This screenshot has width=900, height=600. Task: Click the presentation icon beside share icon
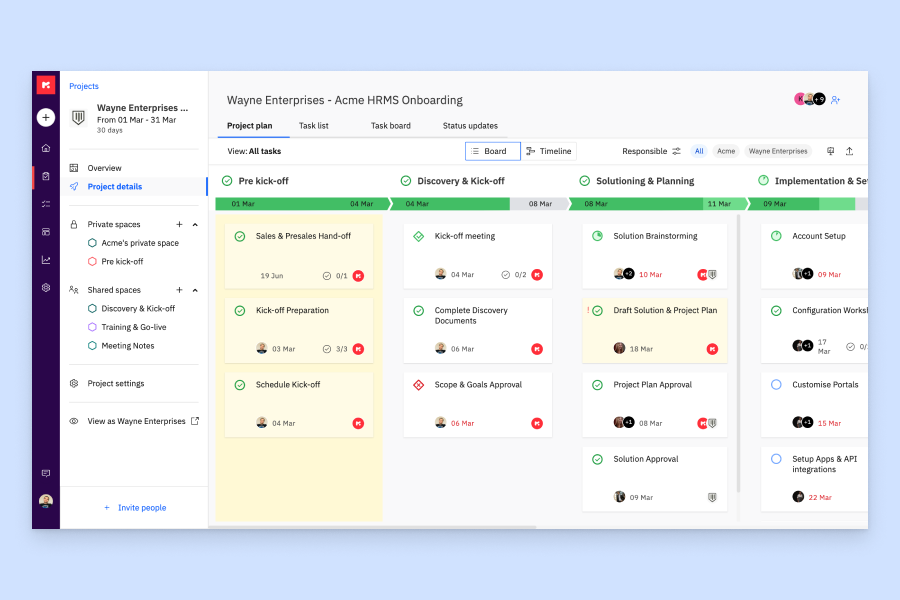click(x=831, y=151)
